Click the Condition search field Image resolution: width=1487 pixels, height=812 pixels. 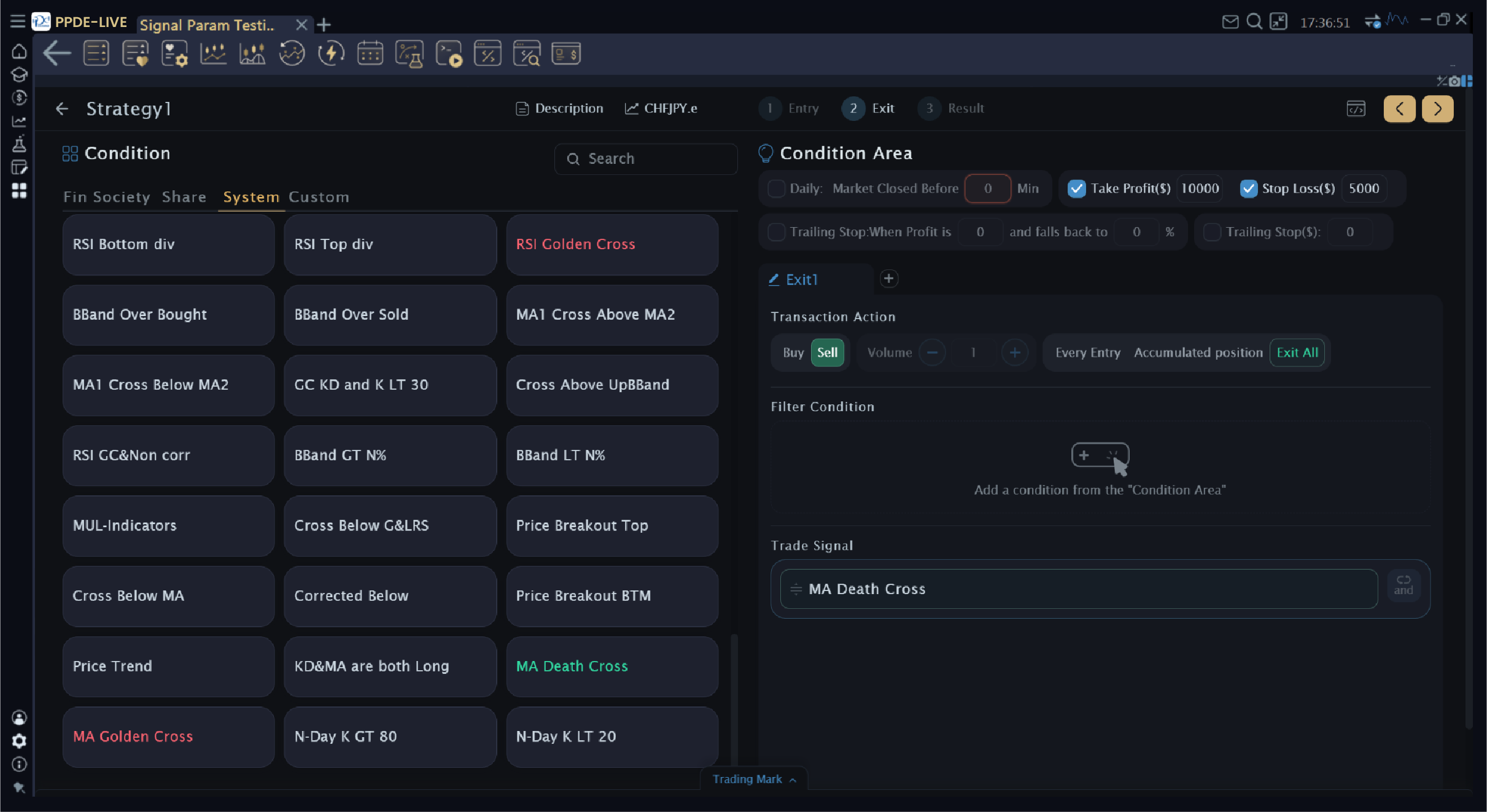pyautogui.click(x=646, y=159)
